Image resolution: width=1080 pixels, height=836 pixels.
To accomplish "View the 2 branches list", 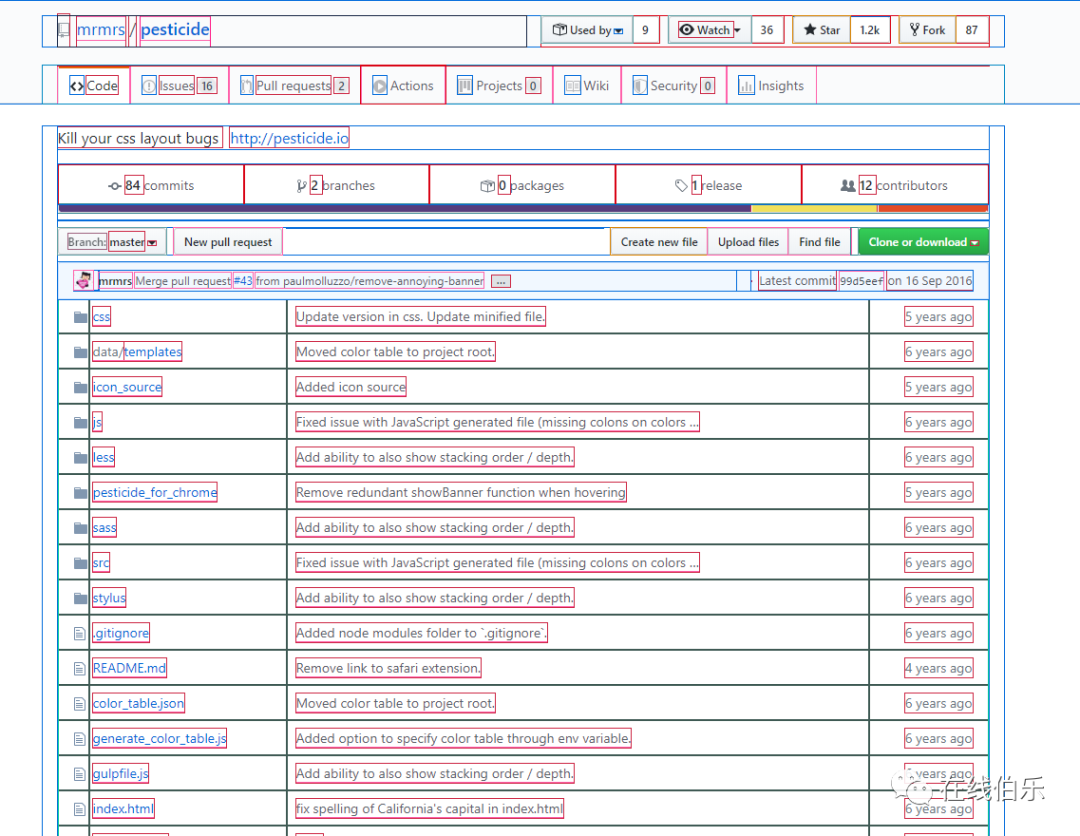I will (x=337, y=185).
